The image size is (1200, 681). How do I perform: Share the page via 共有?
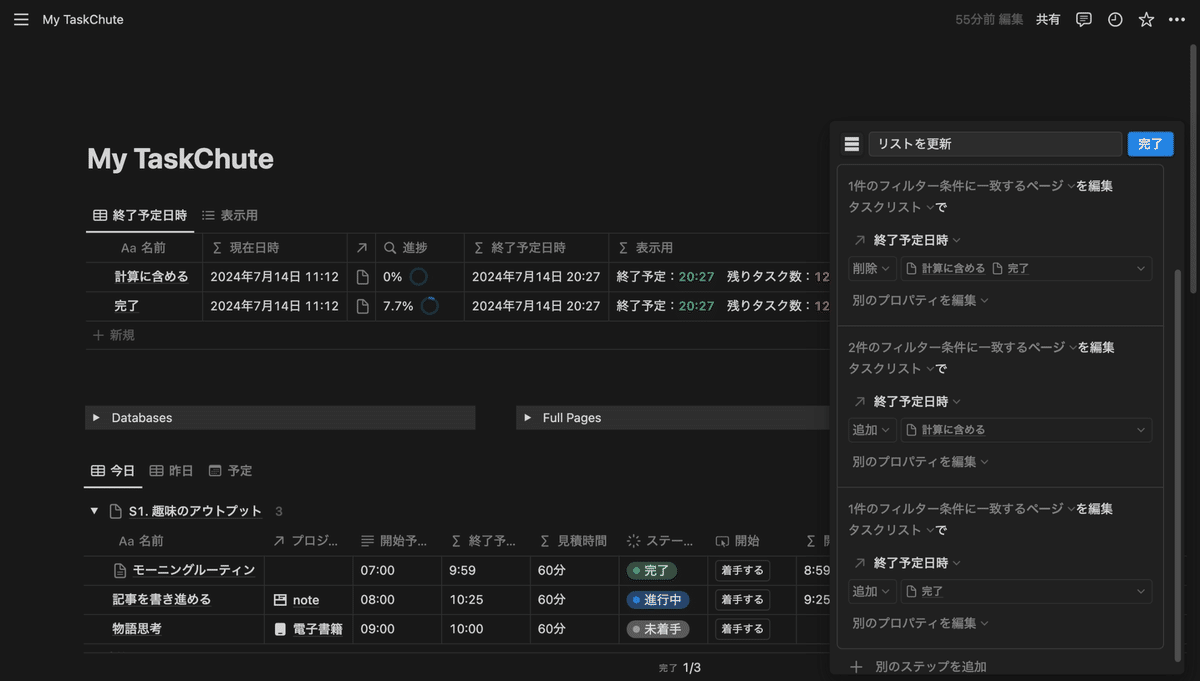click(1048, 19)
